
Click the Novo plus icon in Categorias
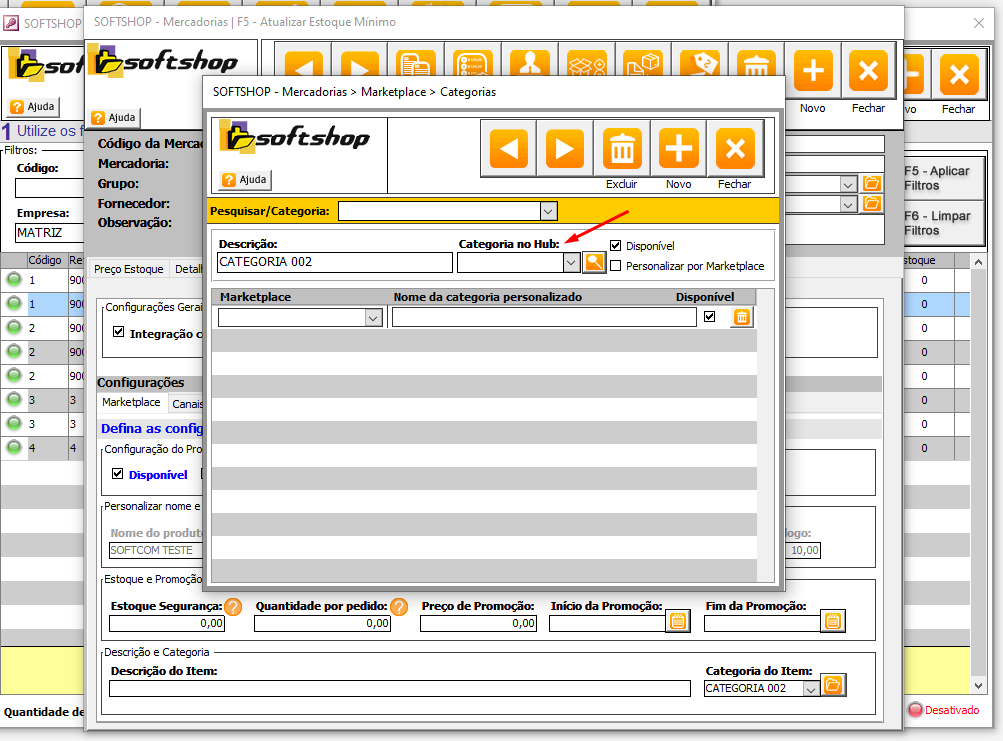tap(678, 149)
